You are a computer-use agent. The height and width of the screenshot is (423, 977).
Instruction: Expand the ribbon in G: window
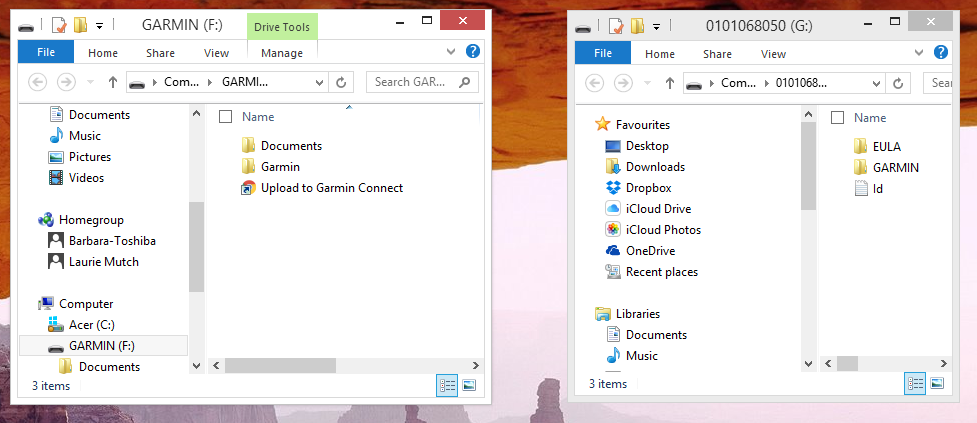pyautogui.click(x=919, y=52)
